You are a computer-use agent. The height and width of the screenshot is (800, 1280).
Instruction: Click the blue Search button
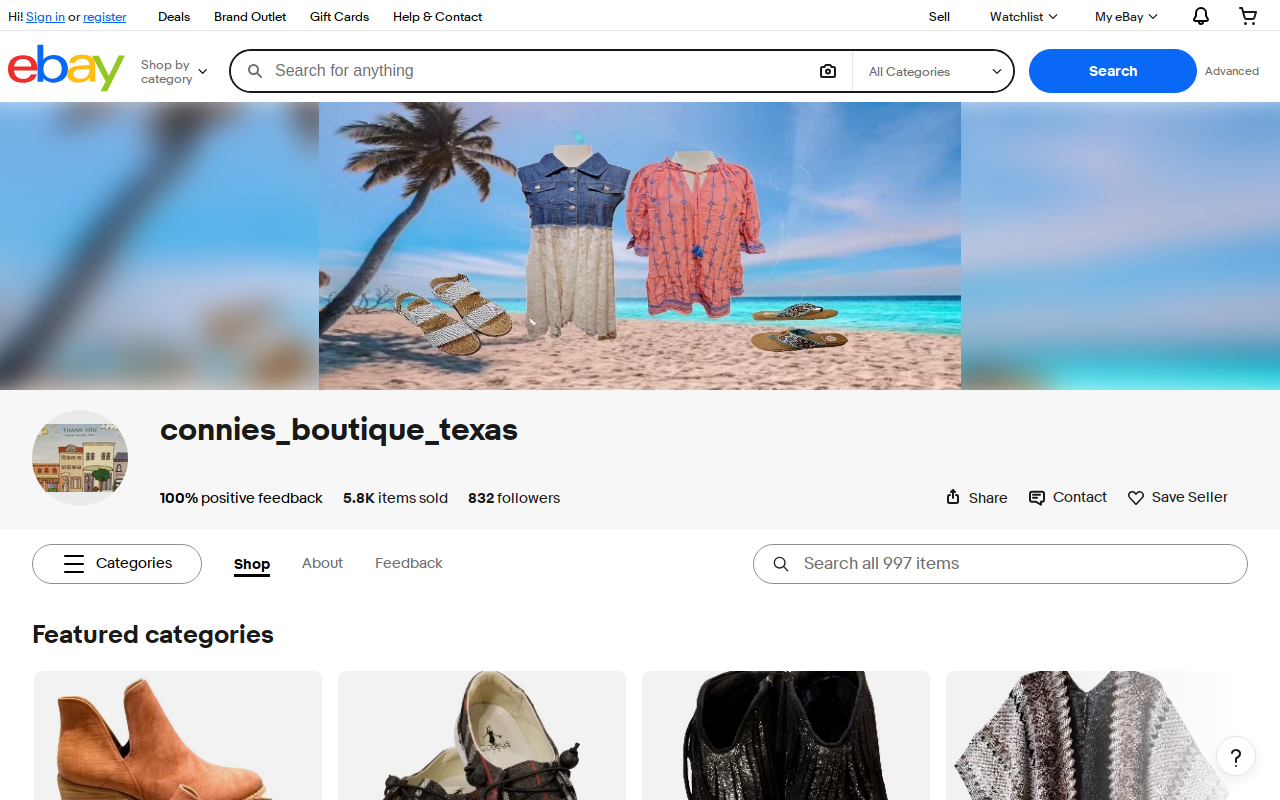tap(1113, 71)
